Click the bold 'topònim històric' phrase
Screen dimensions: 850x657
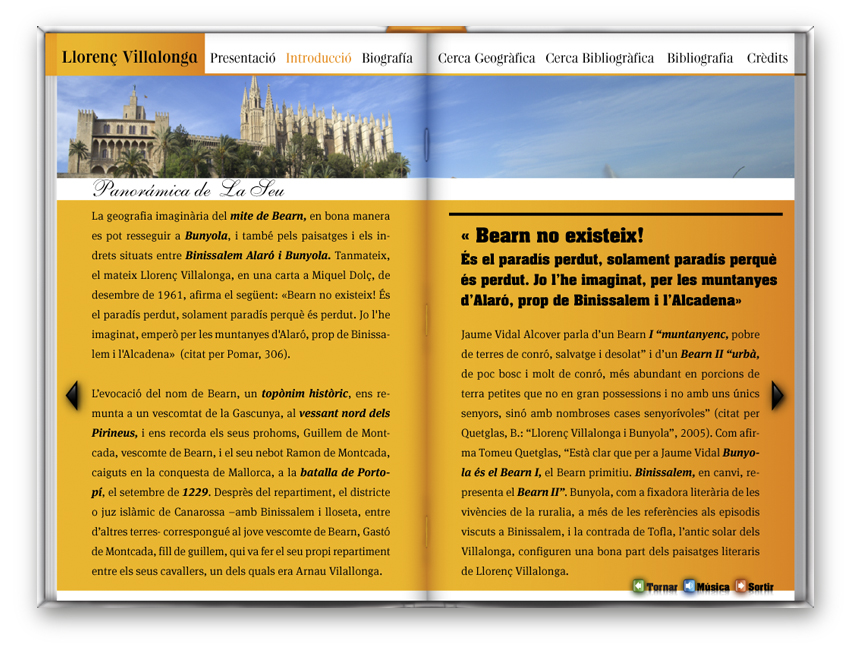click(305, 394)
